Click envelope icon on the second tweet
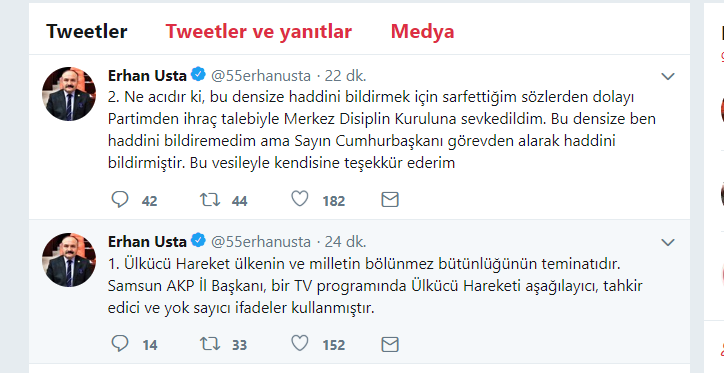Image resolution: width=724 pixels, height=373 pixels. (x=390, y=343)
